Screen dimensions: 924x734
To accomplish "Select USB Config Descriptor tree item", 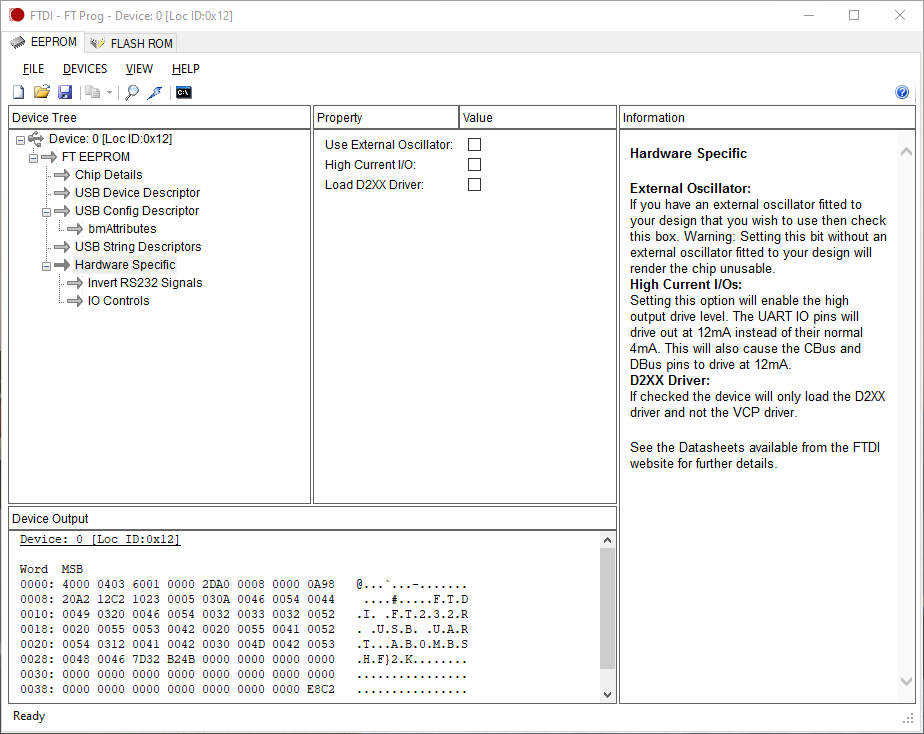I will [137, 211].
